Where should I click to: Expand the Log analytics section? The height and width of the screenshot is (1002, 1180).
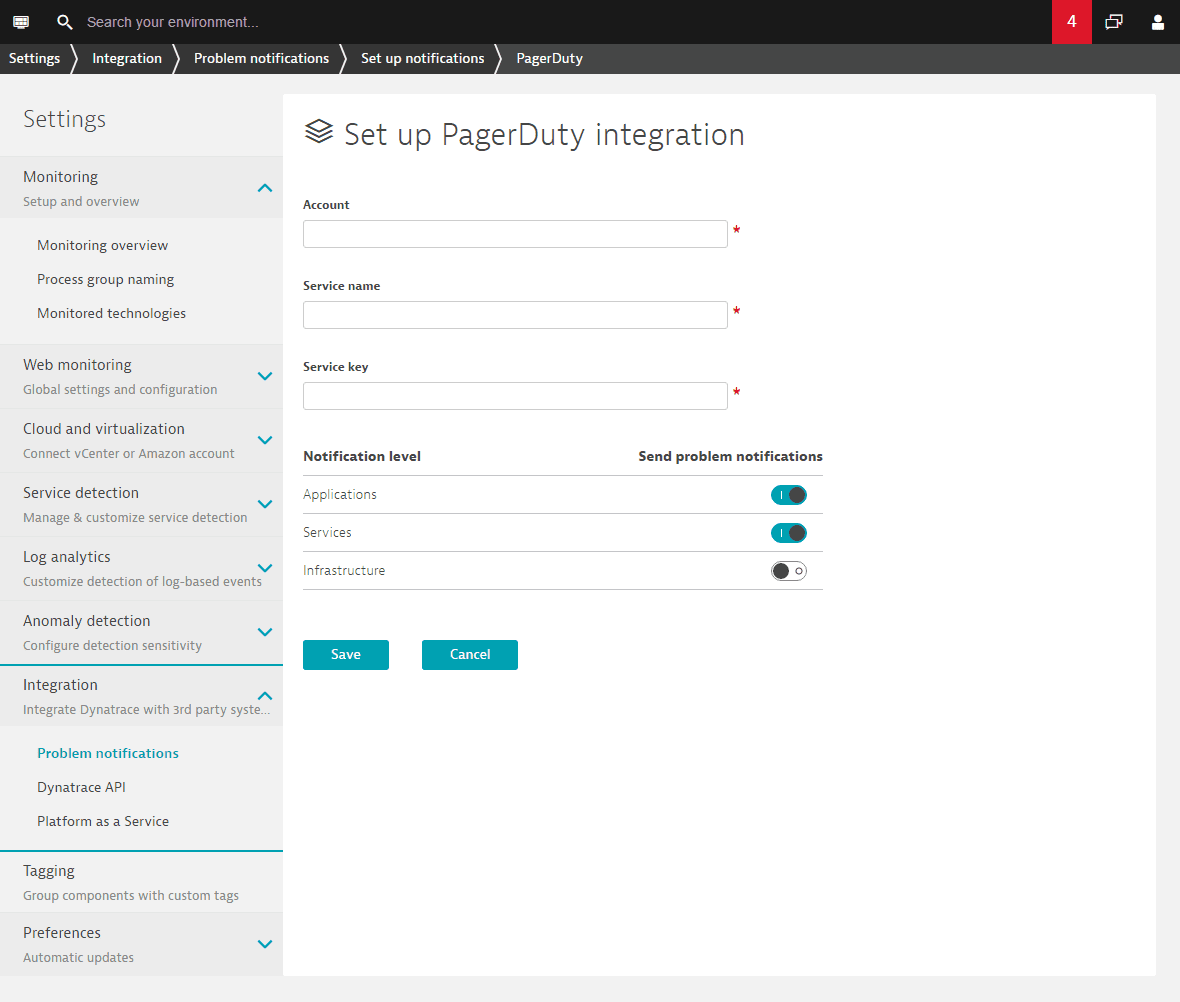[x=265, y=568]
